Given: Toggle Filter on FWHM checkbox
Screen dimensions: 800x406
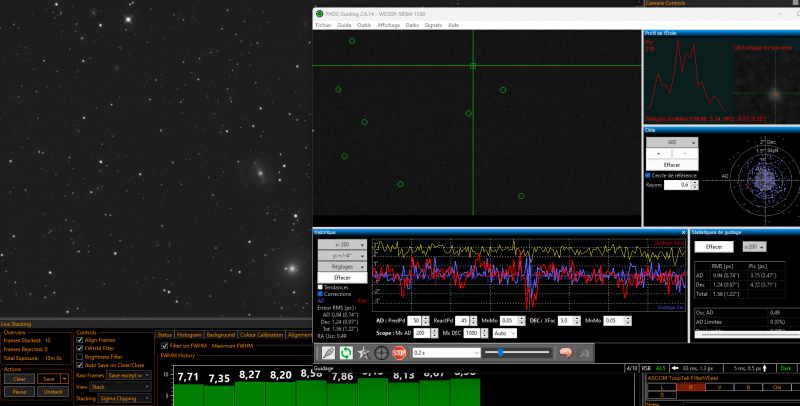Looking at the screenshot, I should pyautogui.click(x=164, y=346).
